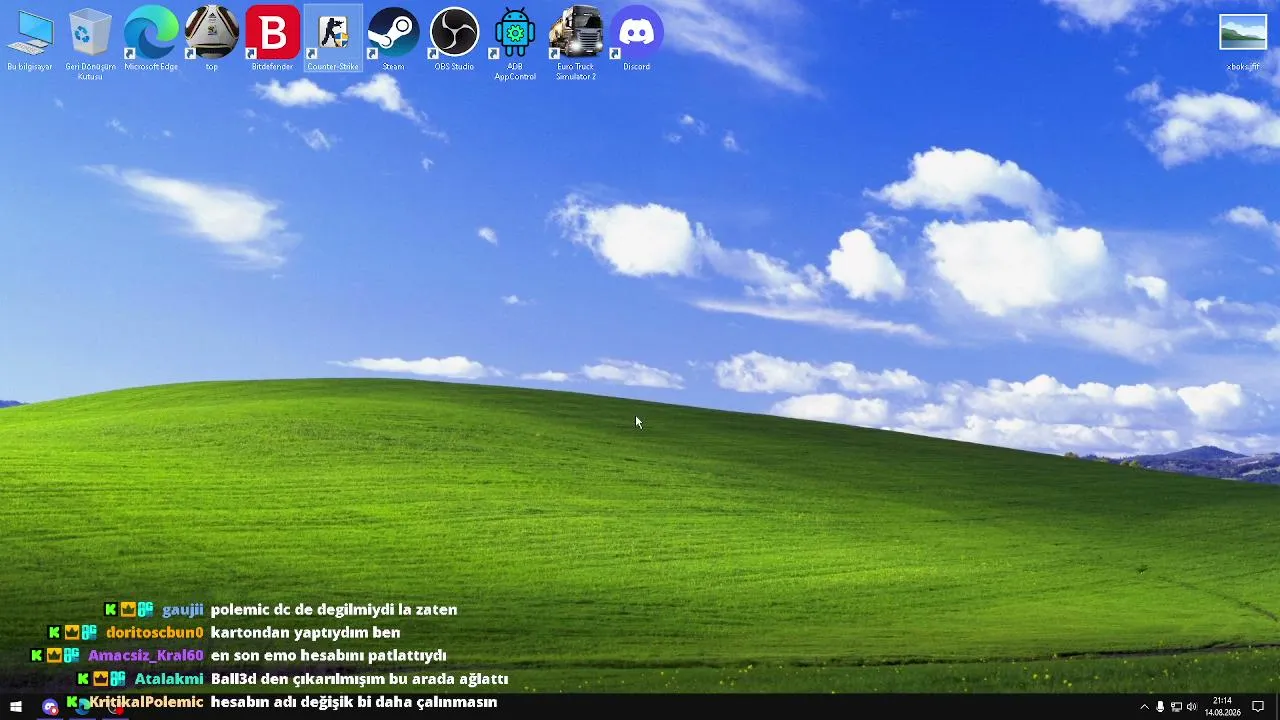Image resolution: width=1280 pixels, height=720 pixels.
Task: Expand the hidden system tray icons
Action: click(1145, 707)
